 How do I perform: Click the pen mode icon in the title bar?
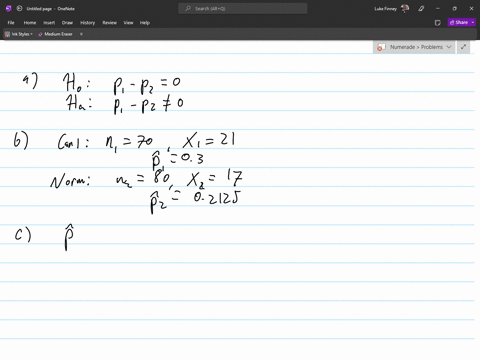(x=421, y=9)
